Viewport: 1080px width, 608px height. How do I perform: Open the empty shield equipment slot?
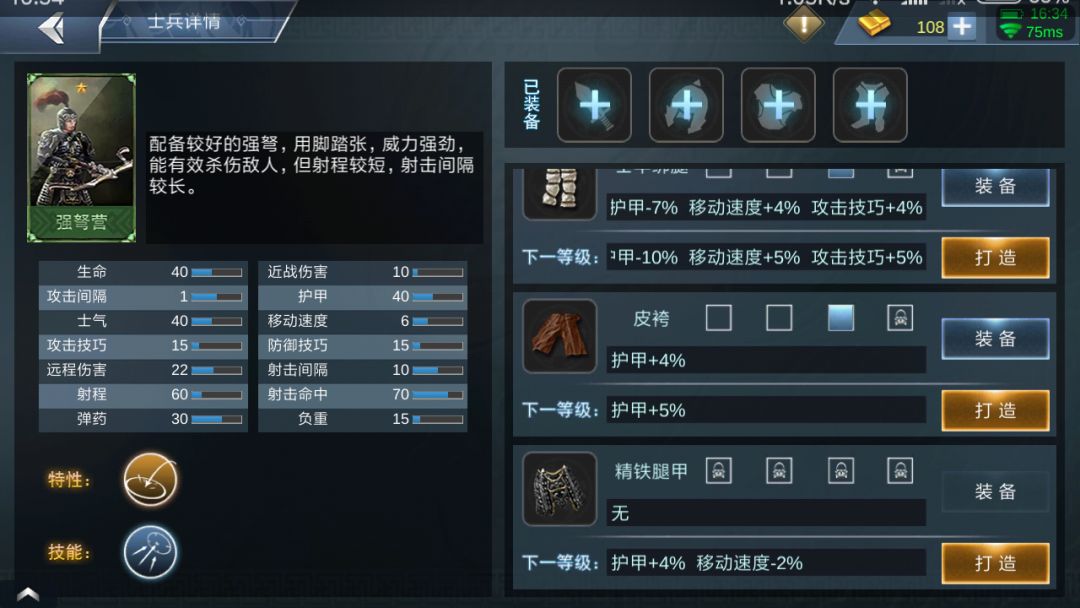(778, 105)
